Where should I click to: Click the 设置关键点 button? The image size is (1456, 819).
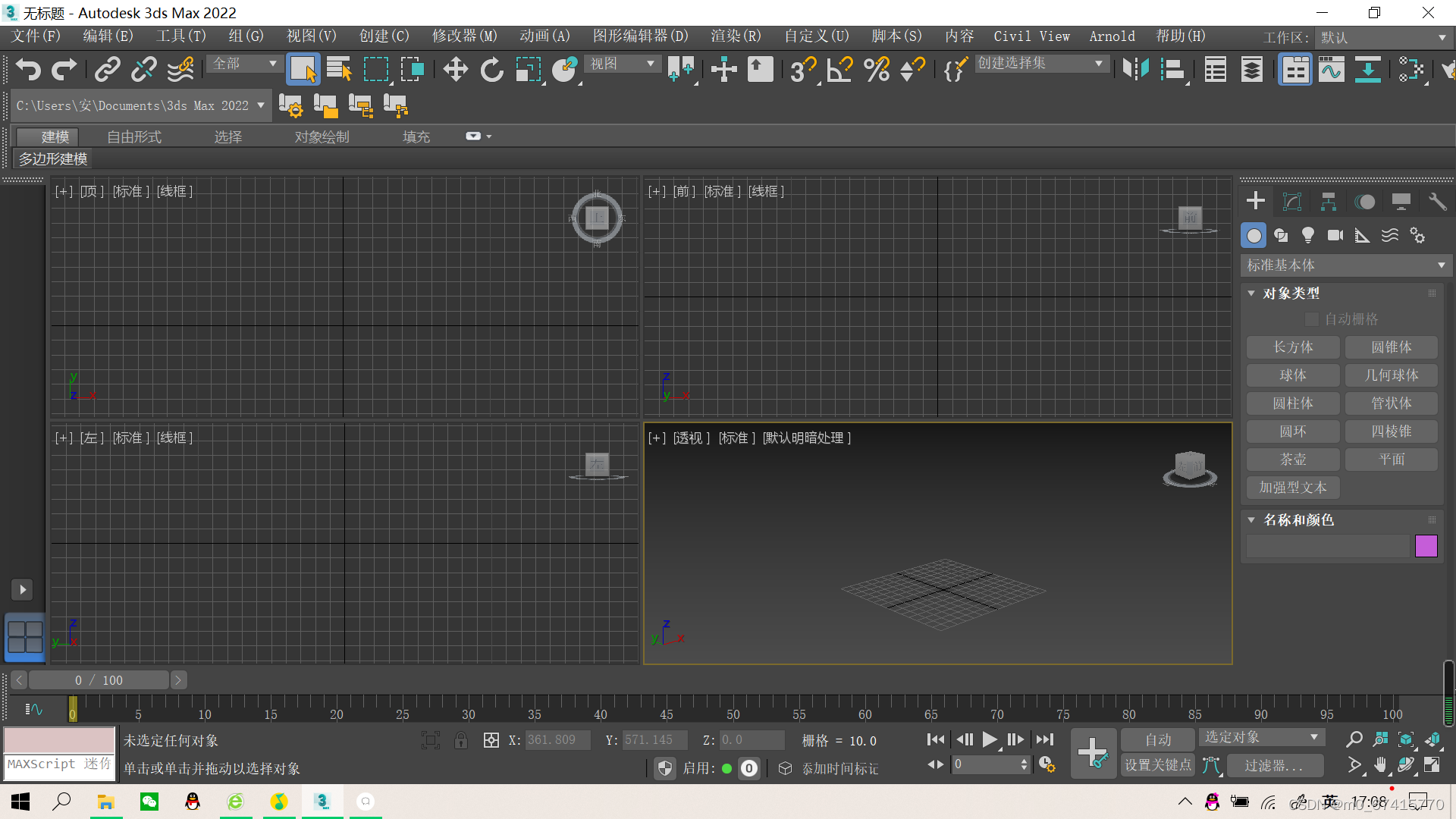[x=1158, y=765]
